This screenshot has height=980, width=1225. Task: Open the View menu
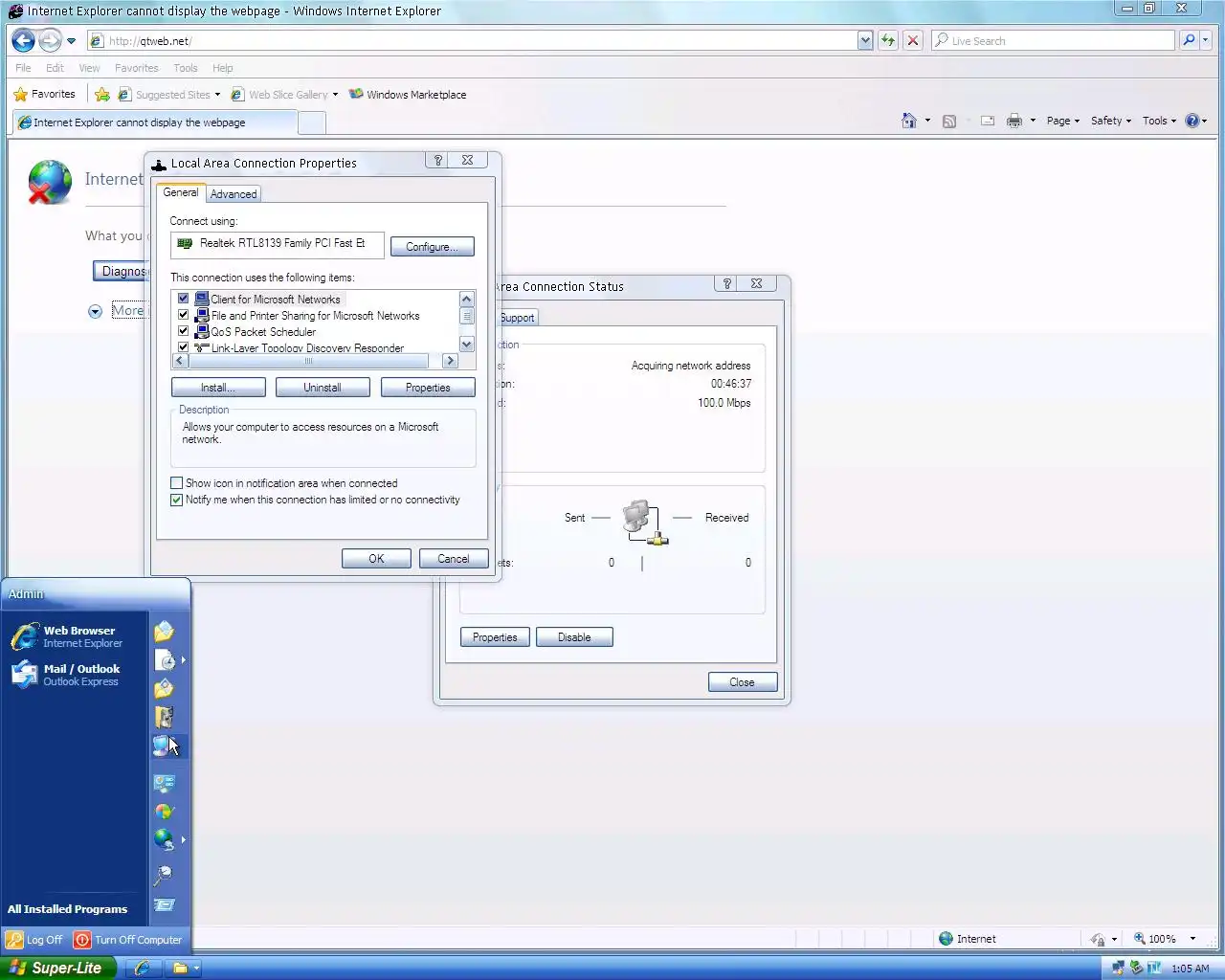click(89, 68)
